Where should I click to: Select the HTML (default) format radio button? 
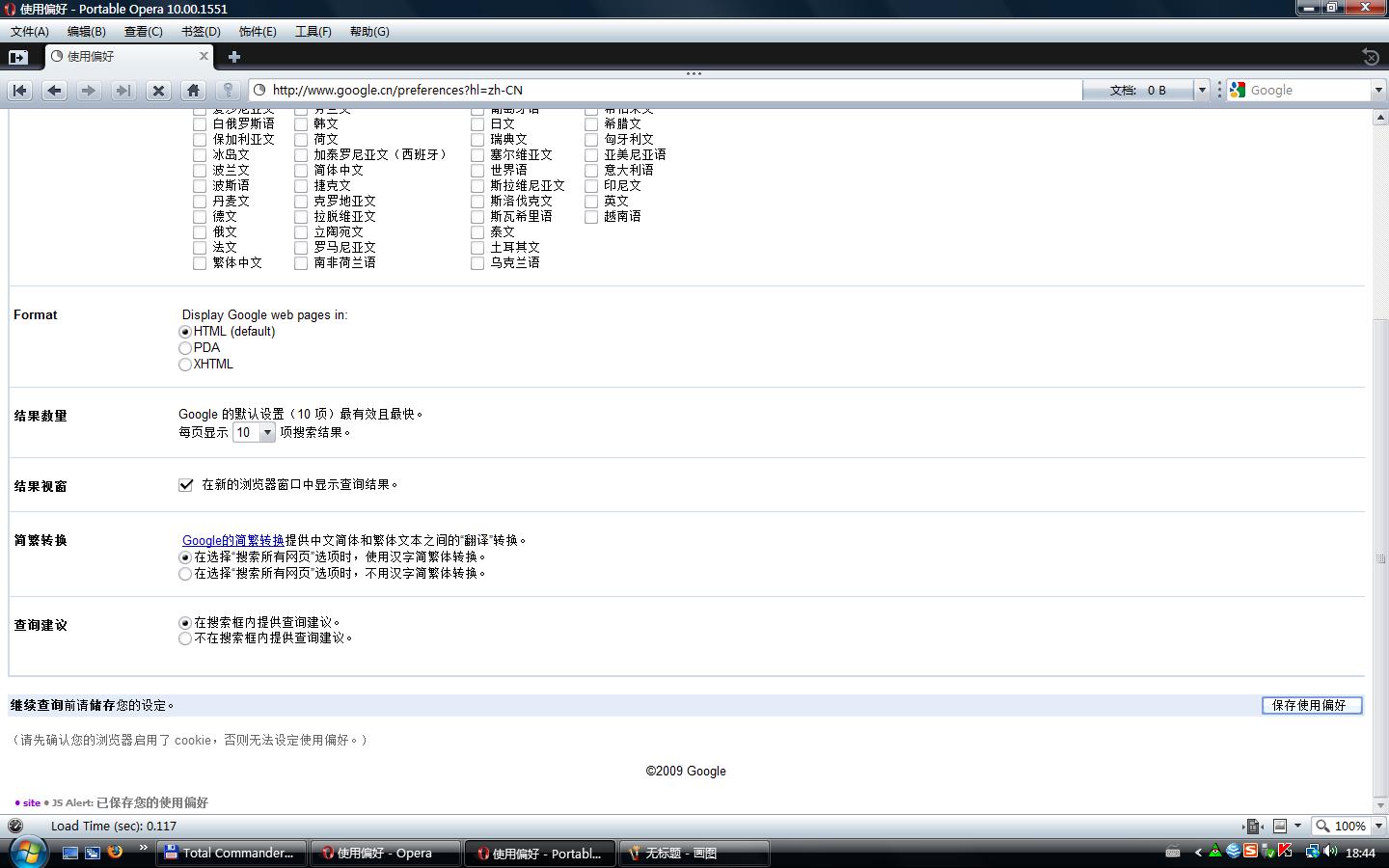(185, 332)
